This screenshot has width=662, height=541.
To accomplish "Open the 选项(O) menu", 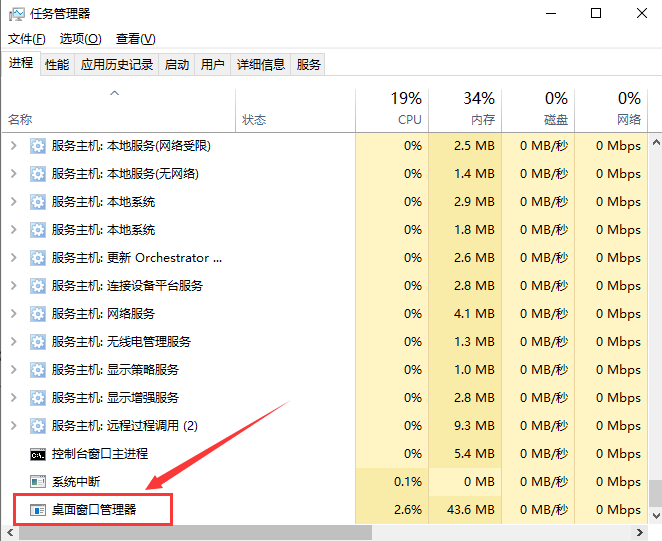I will click(80, 39).
